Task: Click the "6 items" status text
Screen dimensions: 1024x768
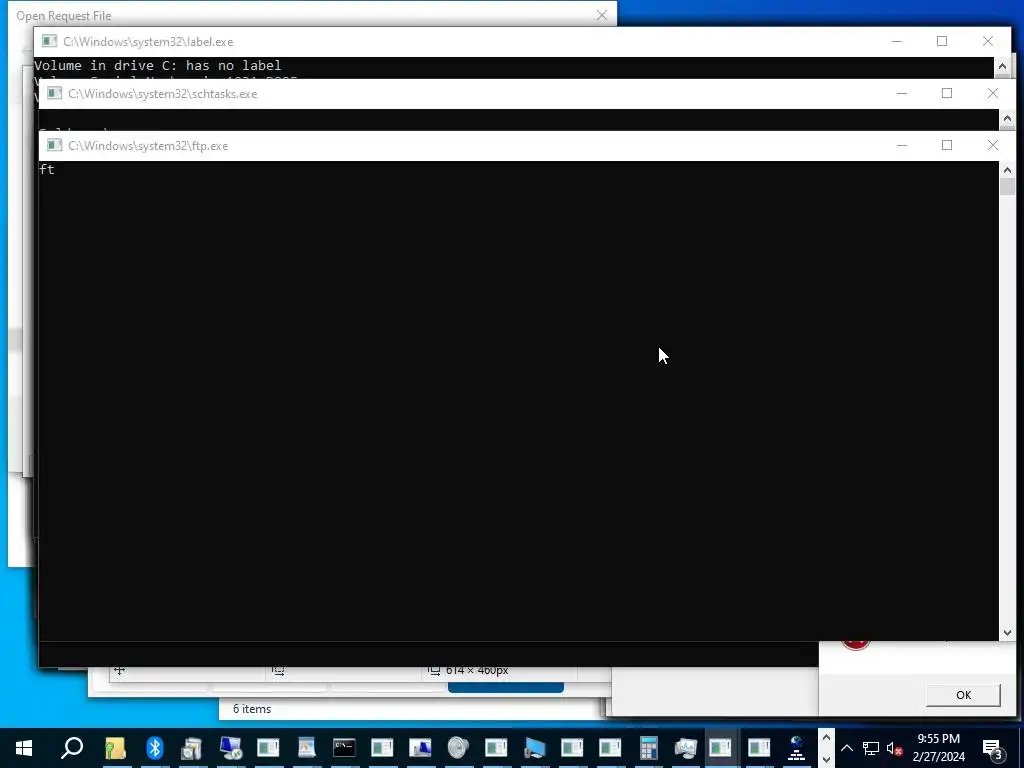Action: click(x=251, y=709)
